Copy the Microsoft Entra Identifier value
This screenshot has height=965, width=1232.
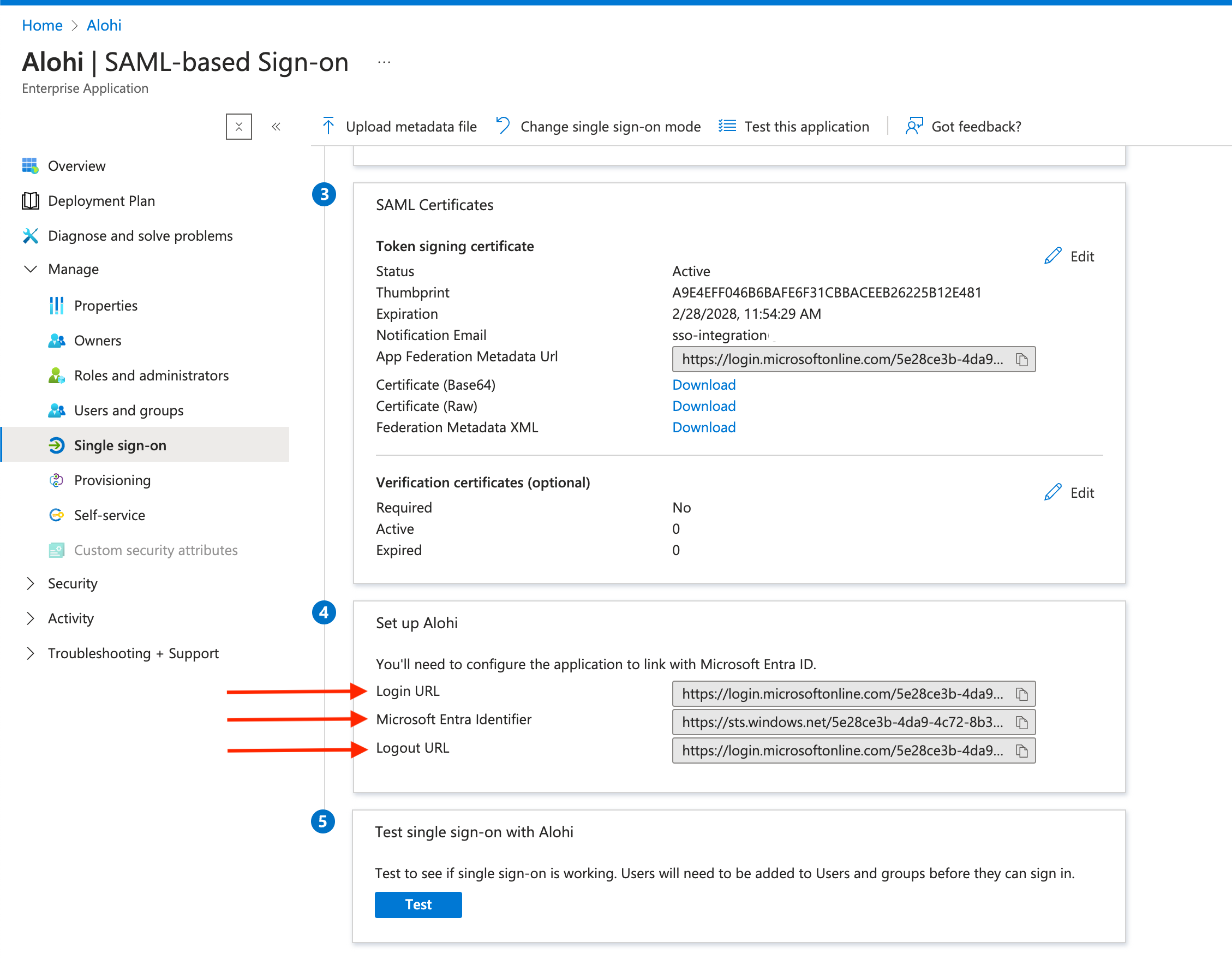coord(1021,722)
